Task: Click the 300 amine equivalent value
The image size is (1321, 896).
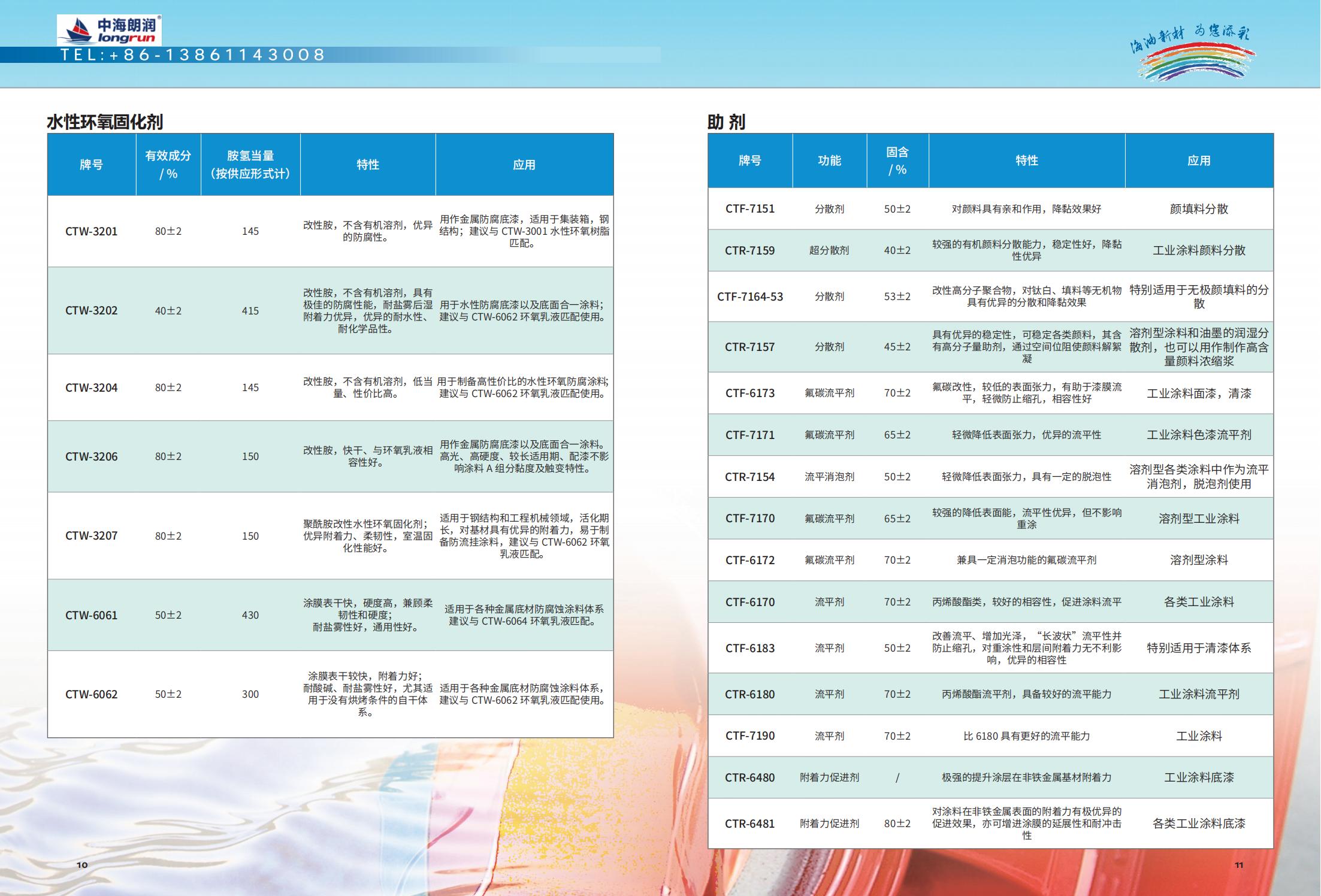Action: (x=250, y=694)
